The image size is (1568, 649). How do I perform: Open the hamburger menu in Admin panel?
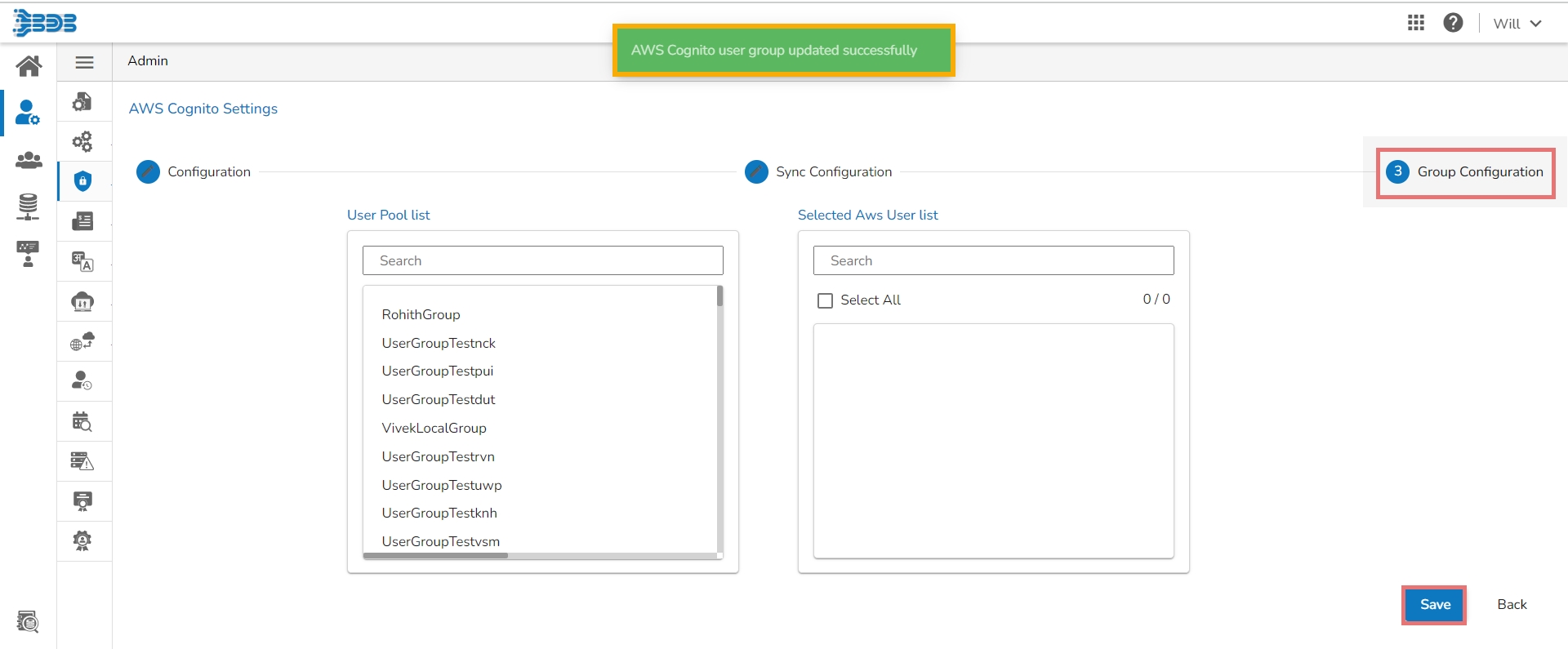pyautogui.click(x=84, y=62)
